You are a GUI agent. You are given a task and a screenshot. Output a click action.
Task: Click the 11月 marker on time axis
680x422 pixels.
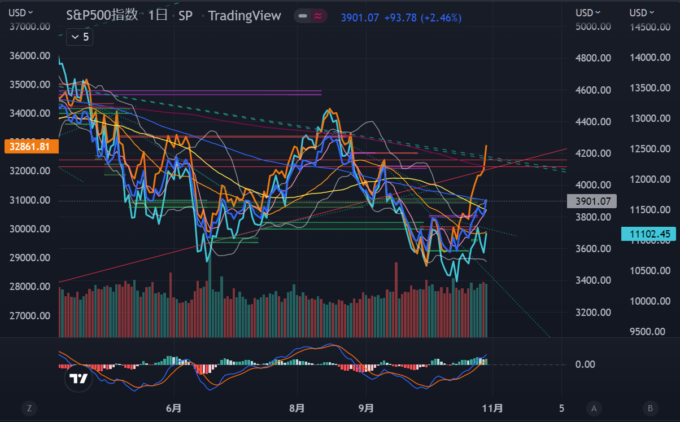click(488, 408)
